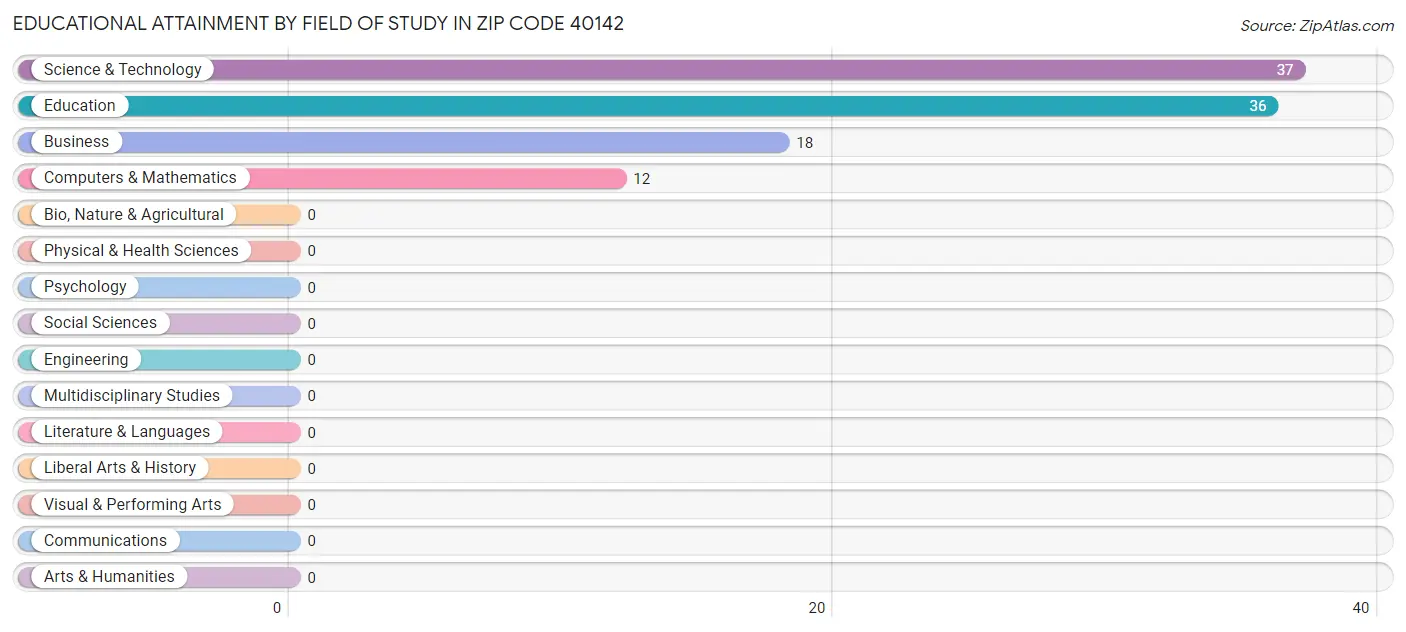The height and width of the screenshot is (632, 1406).
Task: Click the 0 value next to Communications
Action: tap(312, 541)
